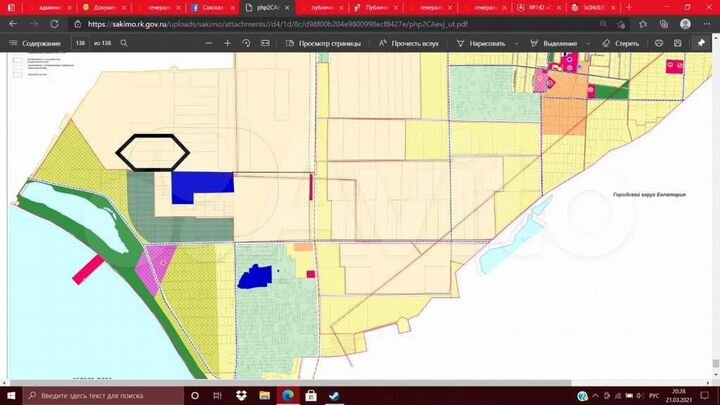The height and width of the screenshot is (405, 720).
Task: Click the page number field showing 138
Action: [x=80, y=43]
